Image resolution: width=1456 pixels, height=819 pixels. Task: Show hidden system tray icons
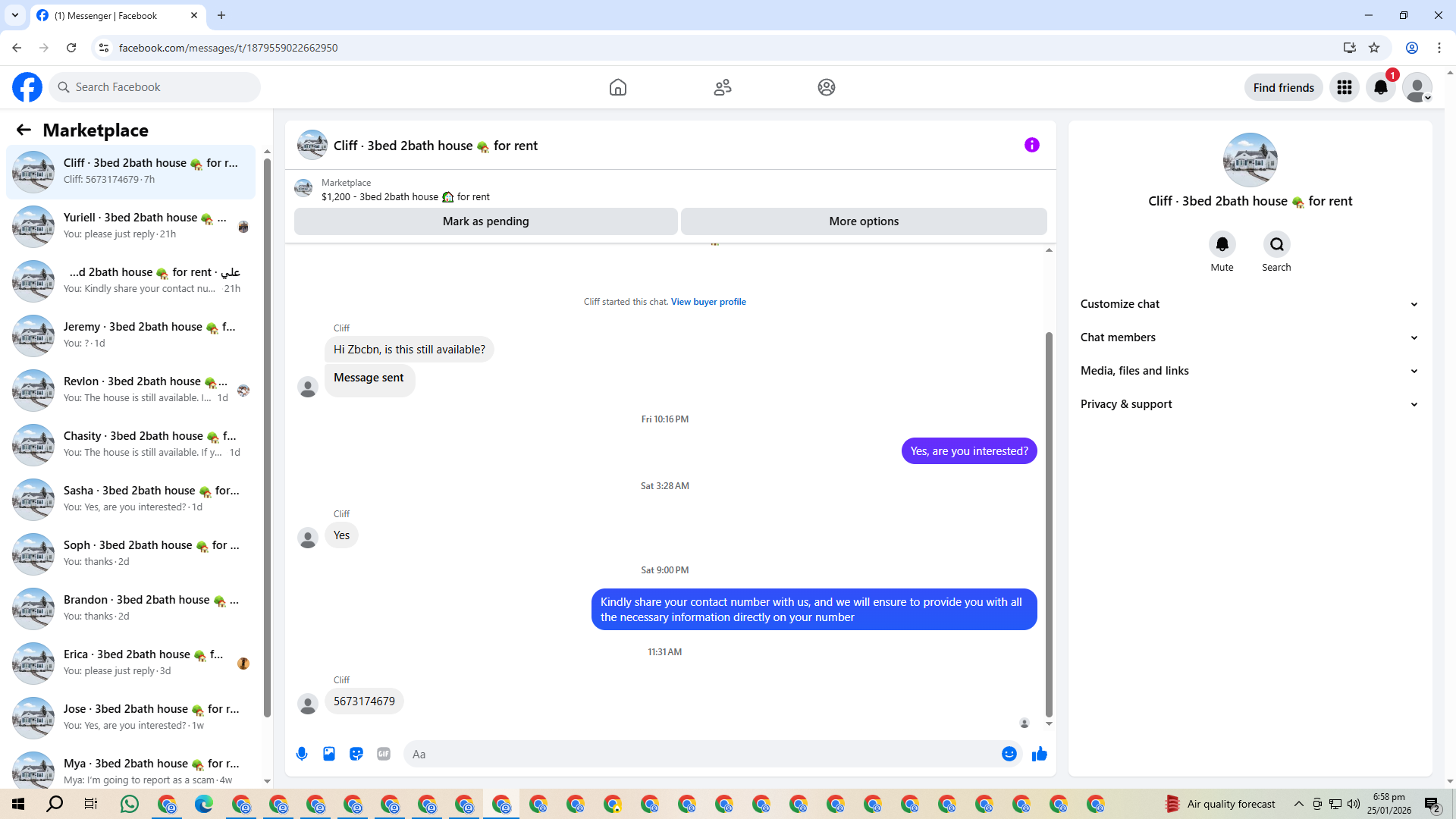1299,804
